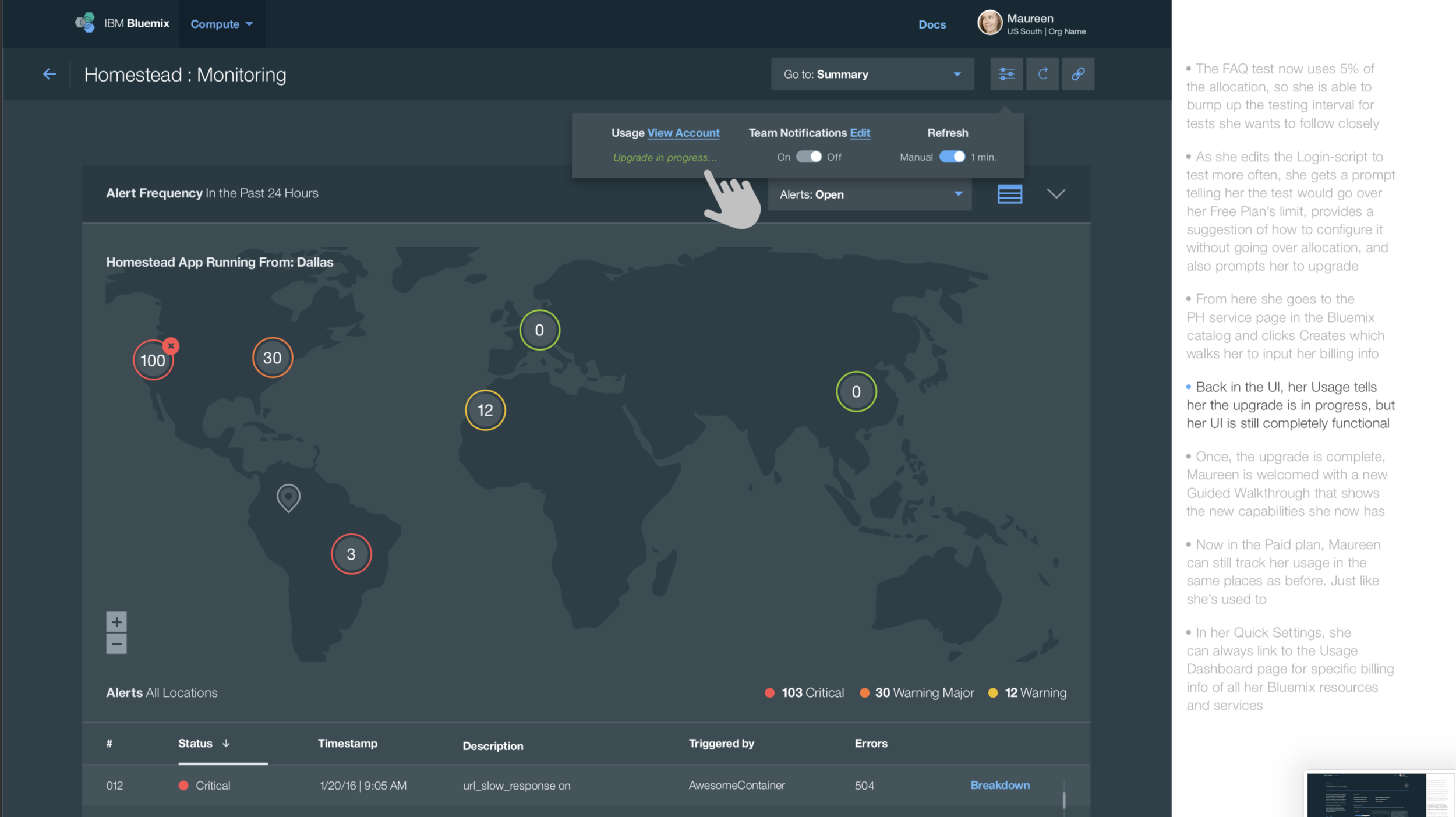1456x817 pixels.
Task: Open the Go to: Summary dropdown
Action: tap(872, 74)
